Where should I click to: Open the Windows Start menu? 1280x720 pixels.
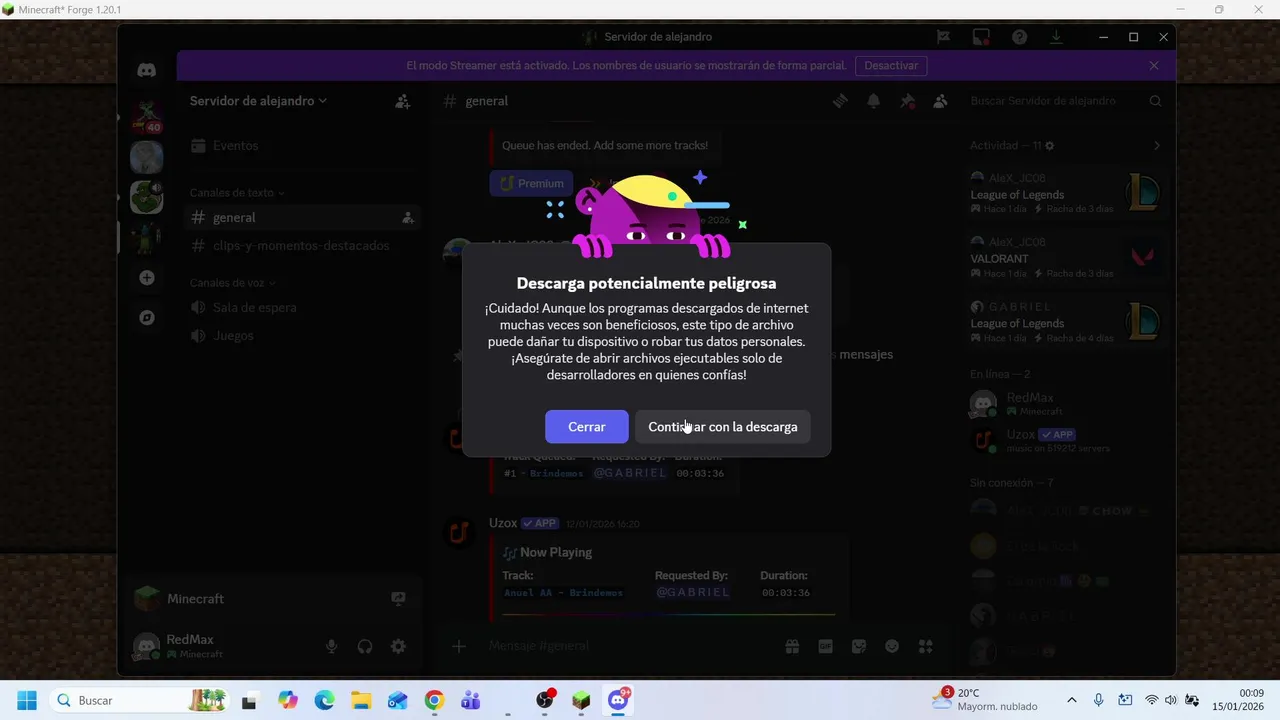pos(27,700)
